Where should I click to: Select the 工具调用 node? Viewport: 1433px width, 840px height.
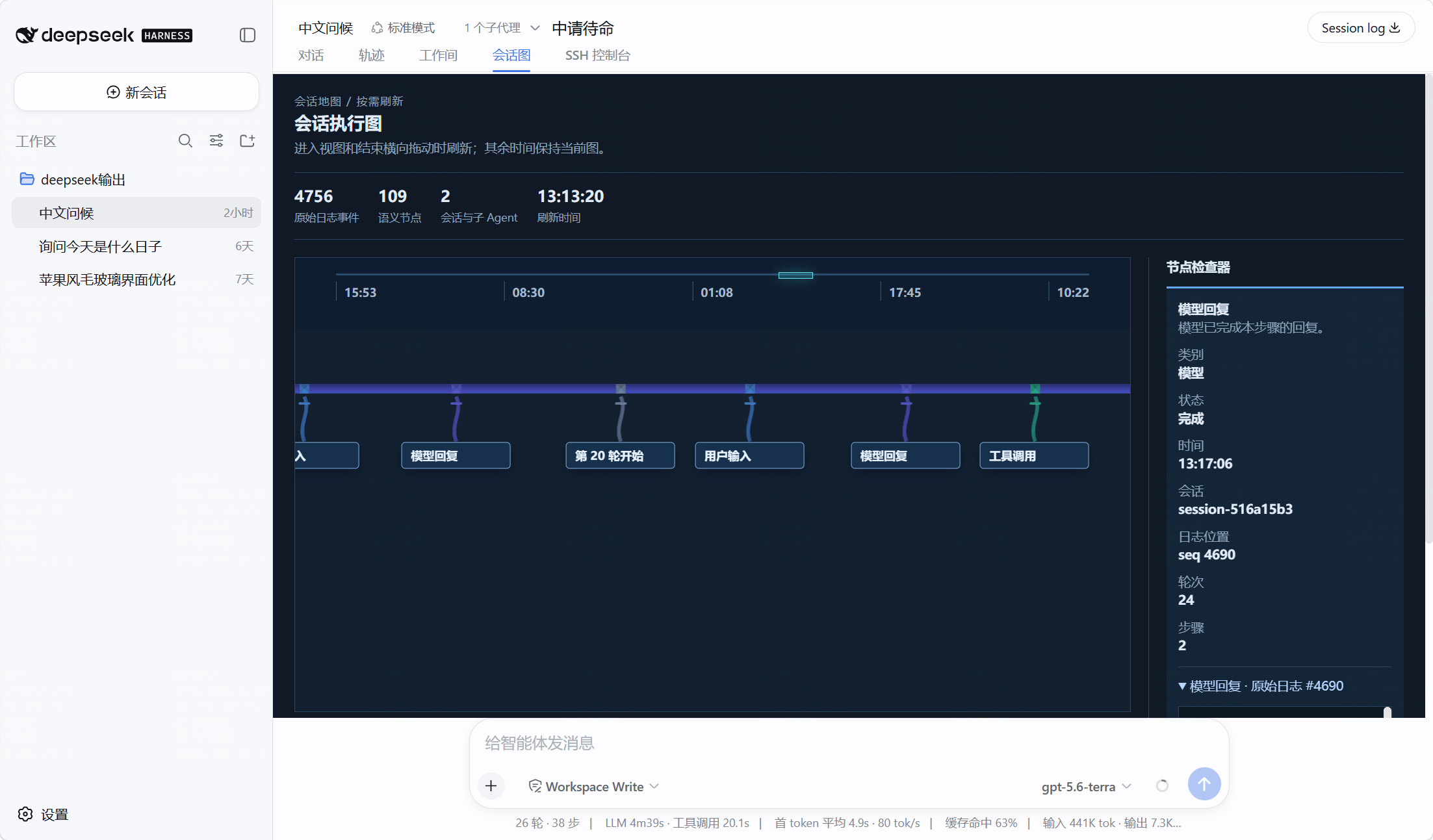pos(1034,455)
